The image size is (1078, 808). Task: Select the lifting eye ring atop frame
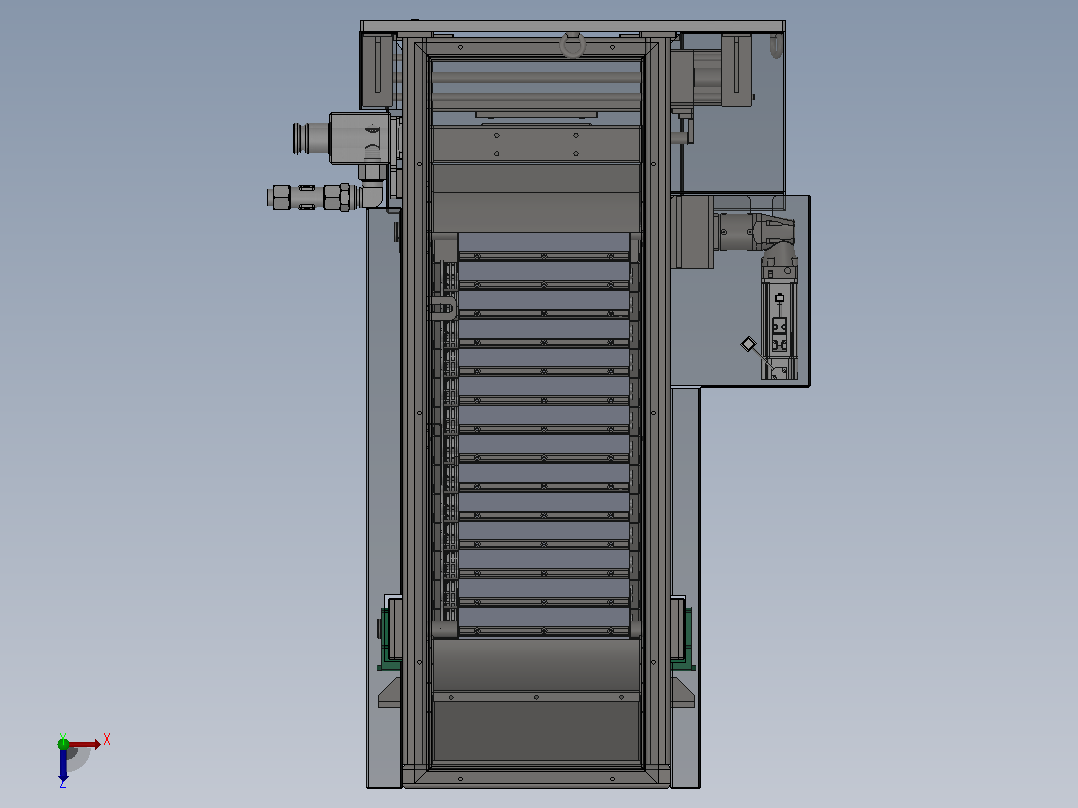click(x=573, y=45)
